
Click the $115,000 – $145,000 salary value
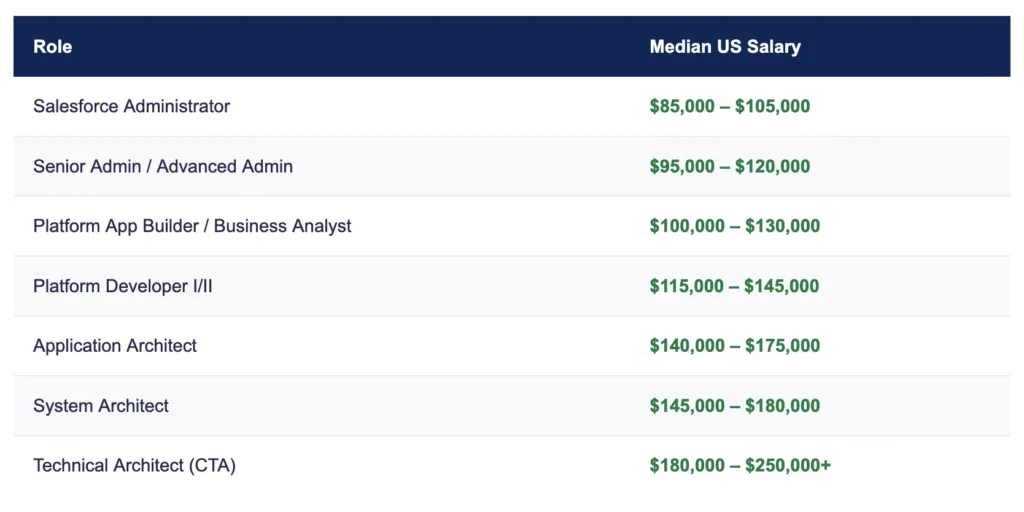[x=734, y=286]
